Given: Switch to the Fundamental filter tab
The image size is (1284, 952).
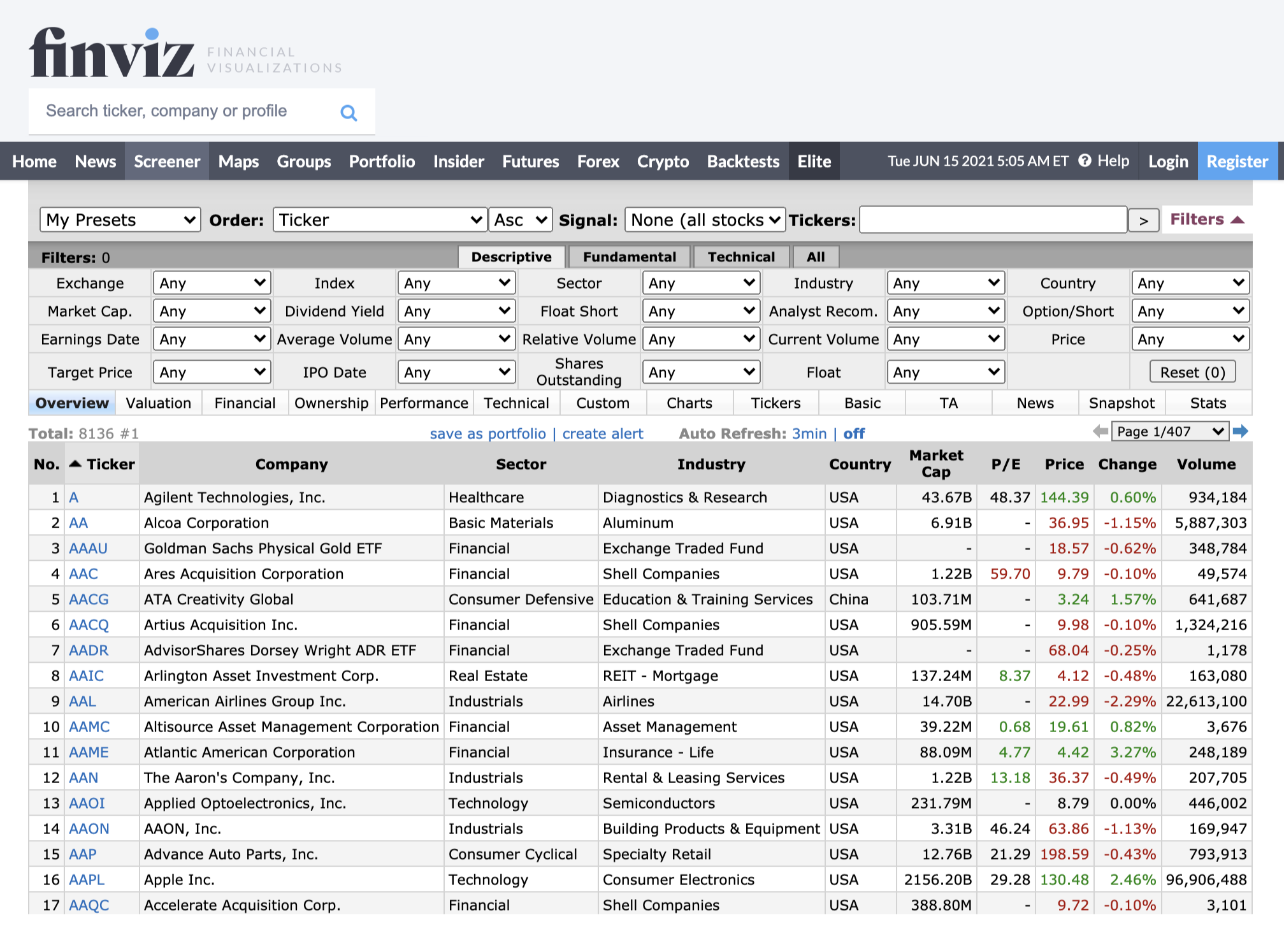Looking at the screenshot, I should (x=630, y=257).
